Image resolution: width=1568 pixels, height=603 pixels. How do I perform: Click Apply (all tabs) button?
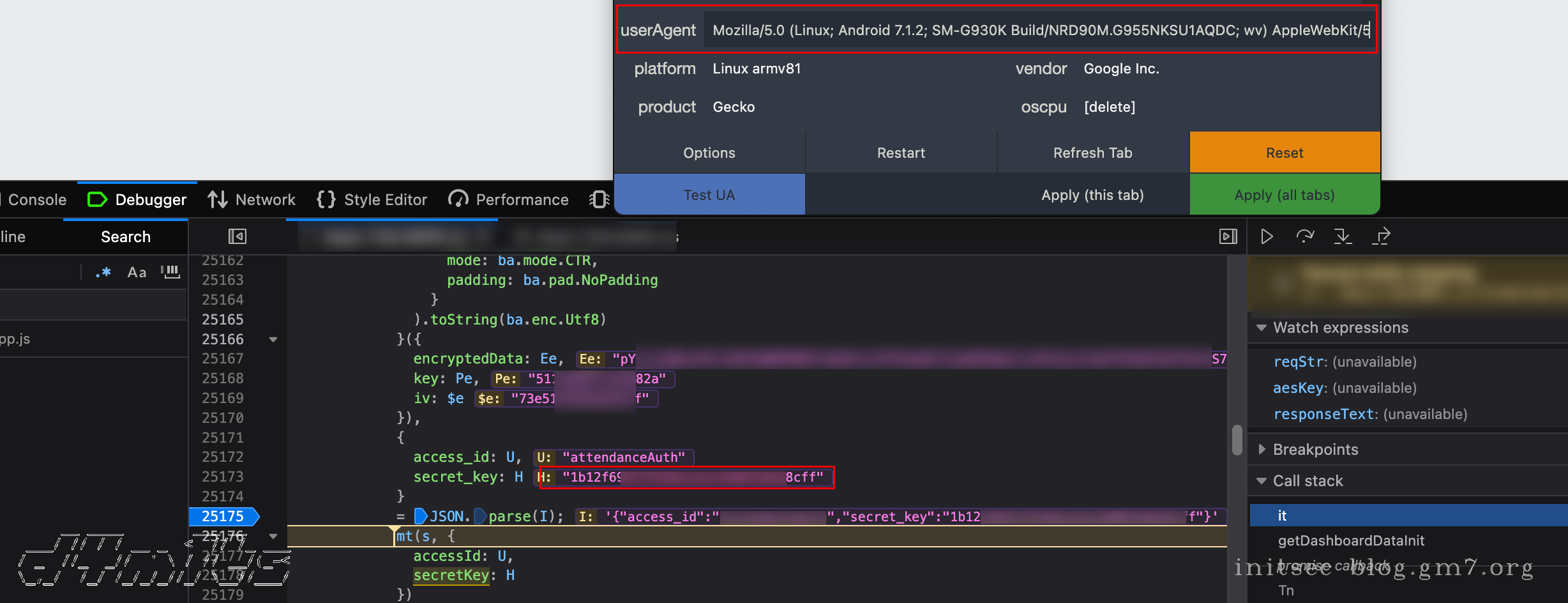1284,195
